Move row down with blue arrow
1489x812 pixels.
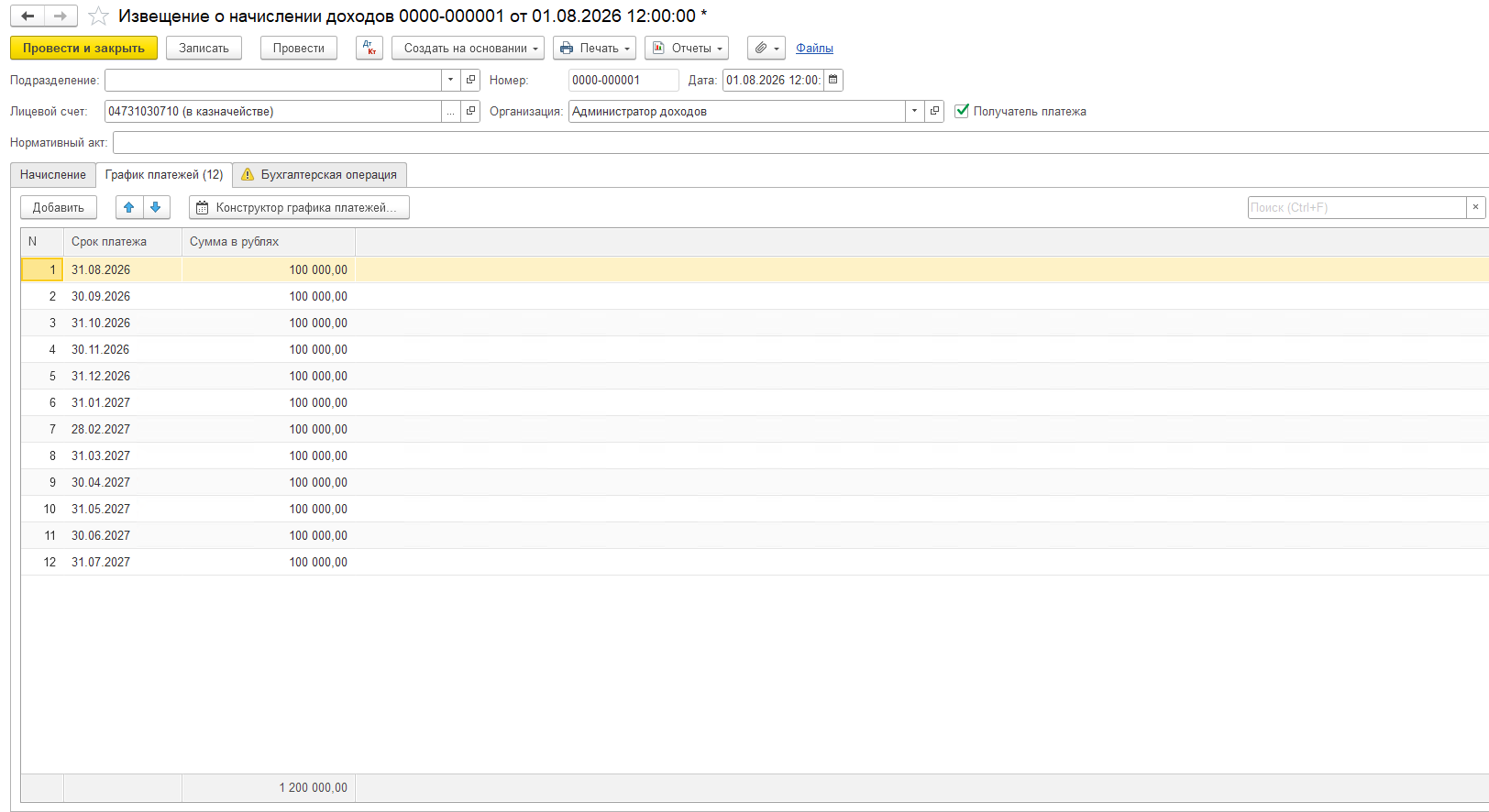[156, 207]
